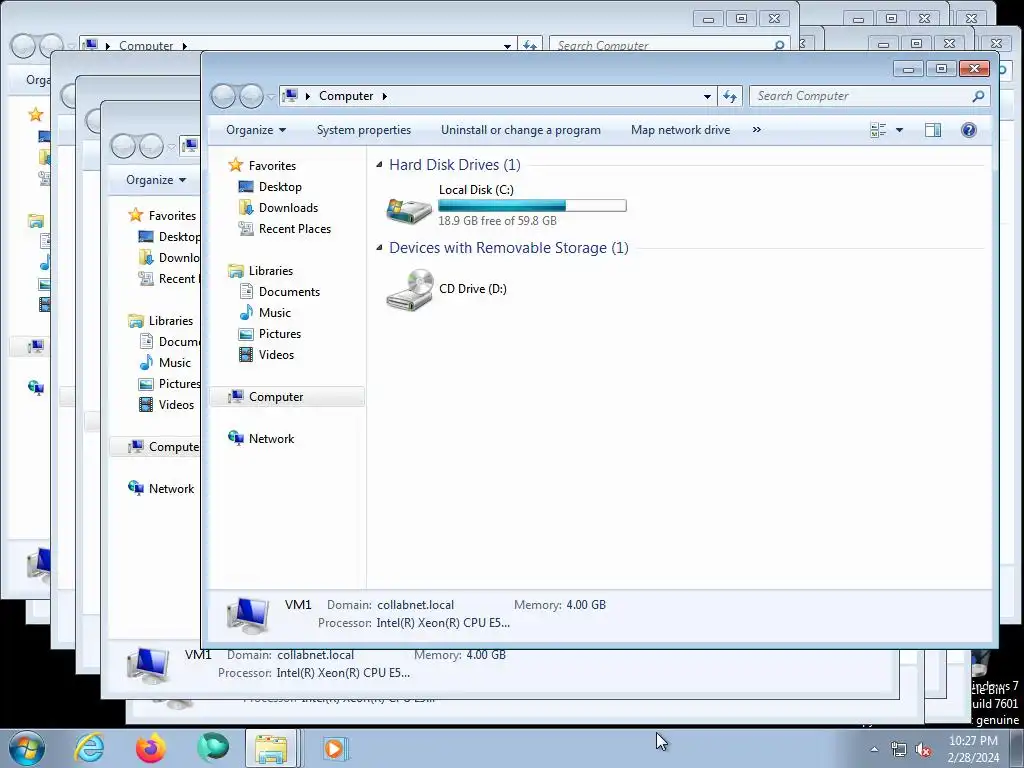The height and width of the screenshot is (768, 1024).
Task: Click Uninstall or change a program
Action: coord(520,130)
